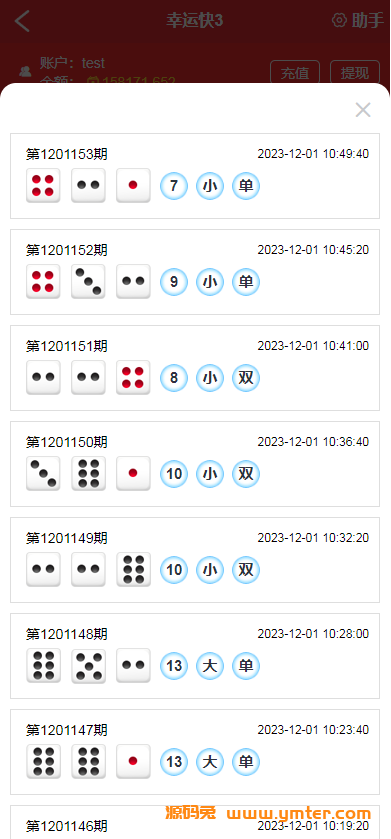
Task: Tap the 提现 withdraw button
Action: (355, 72)
